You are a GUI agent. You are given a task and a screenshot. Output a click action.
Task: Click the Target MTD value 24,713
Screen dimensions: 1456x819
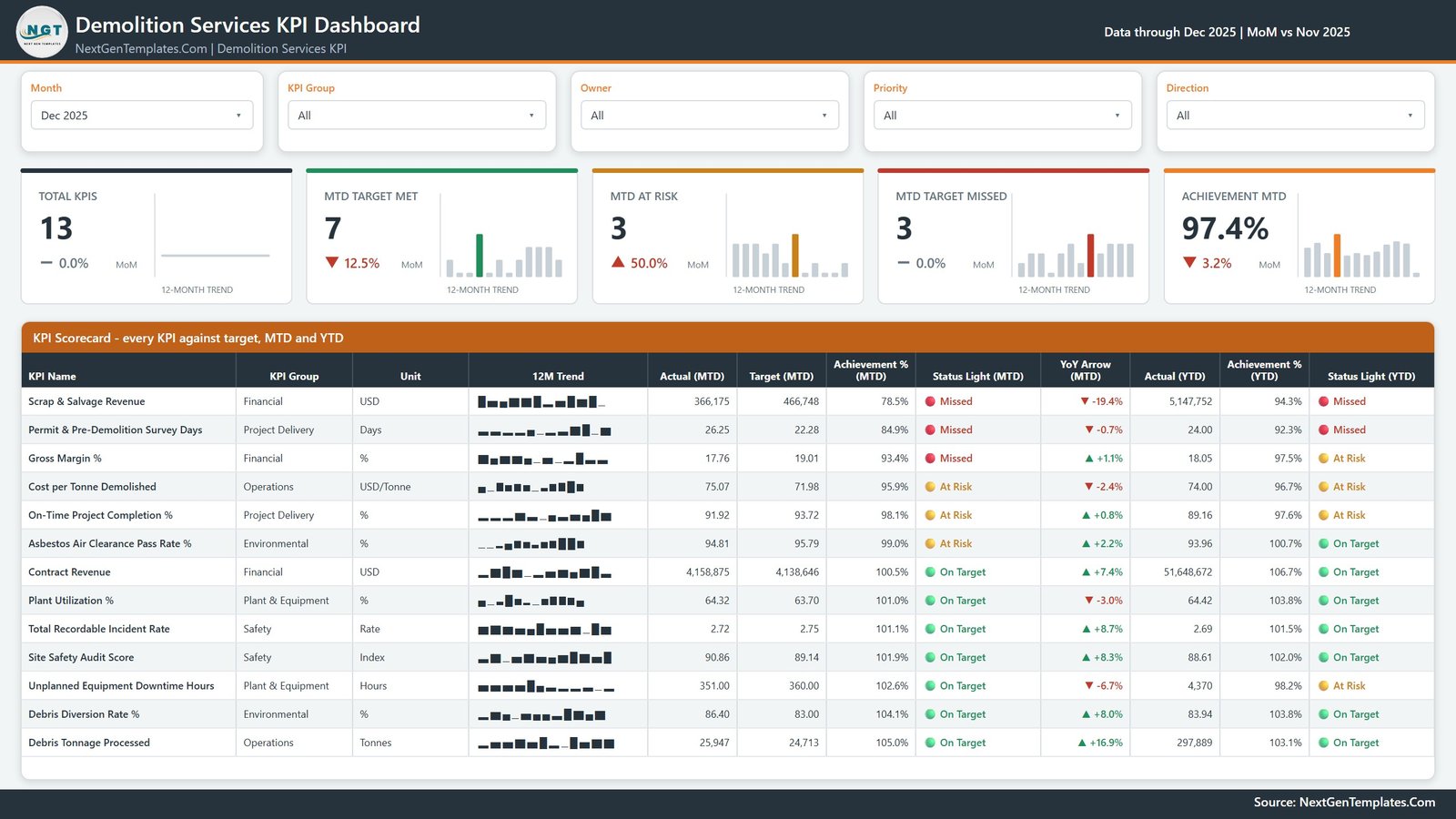coord(804,743)
